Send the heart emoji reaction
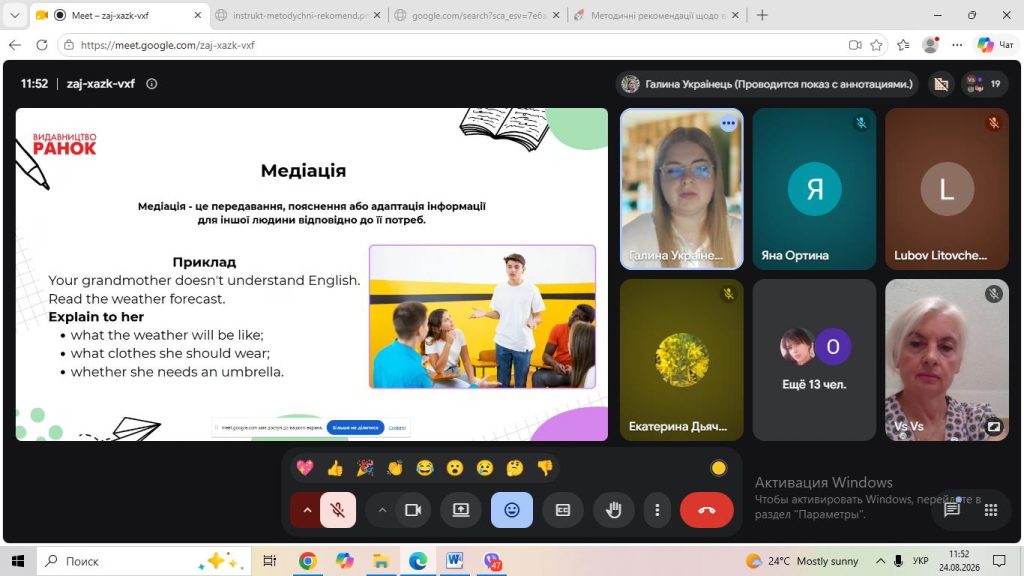The width and height of the screenshot is (1024, 576). click(305, 468)
